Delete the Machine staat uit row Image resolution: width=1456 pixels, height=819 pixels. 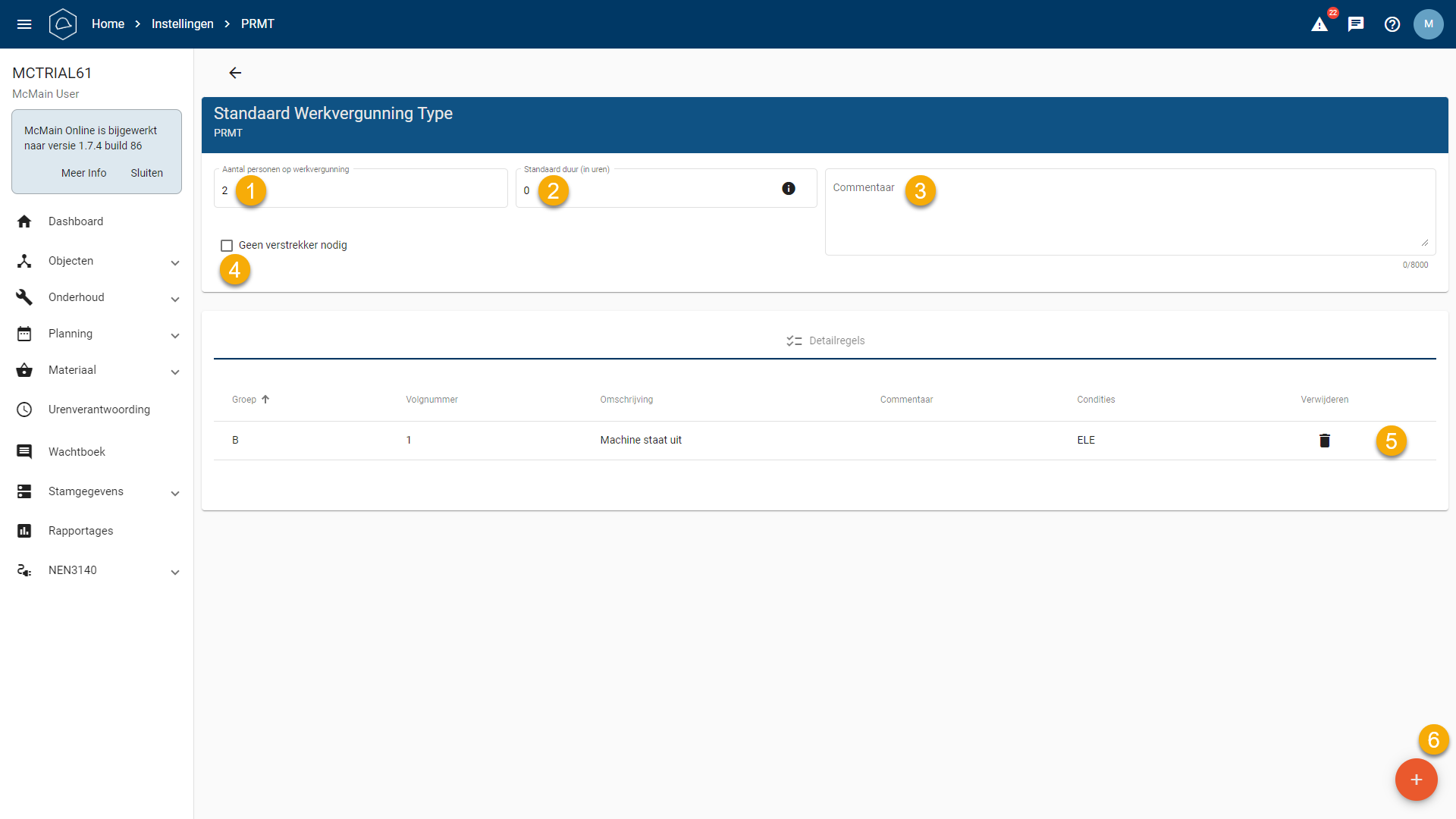tap(1324, 441)
